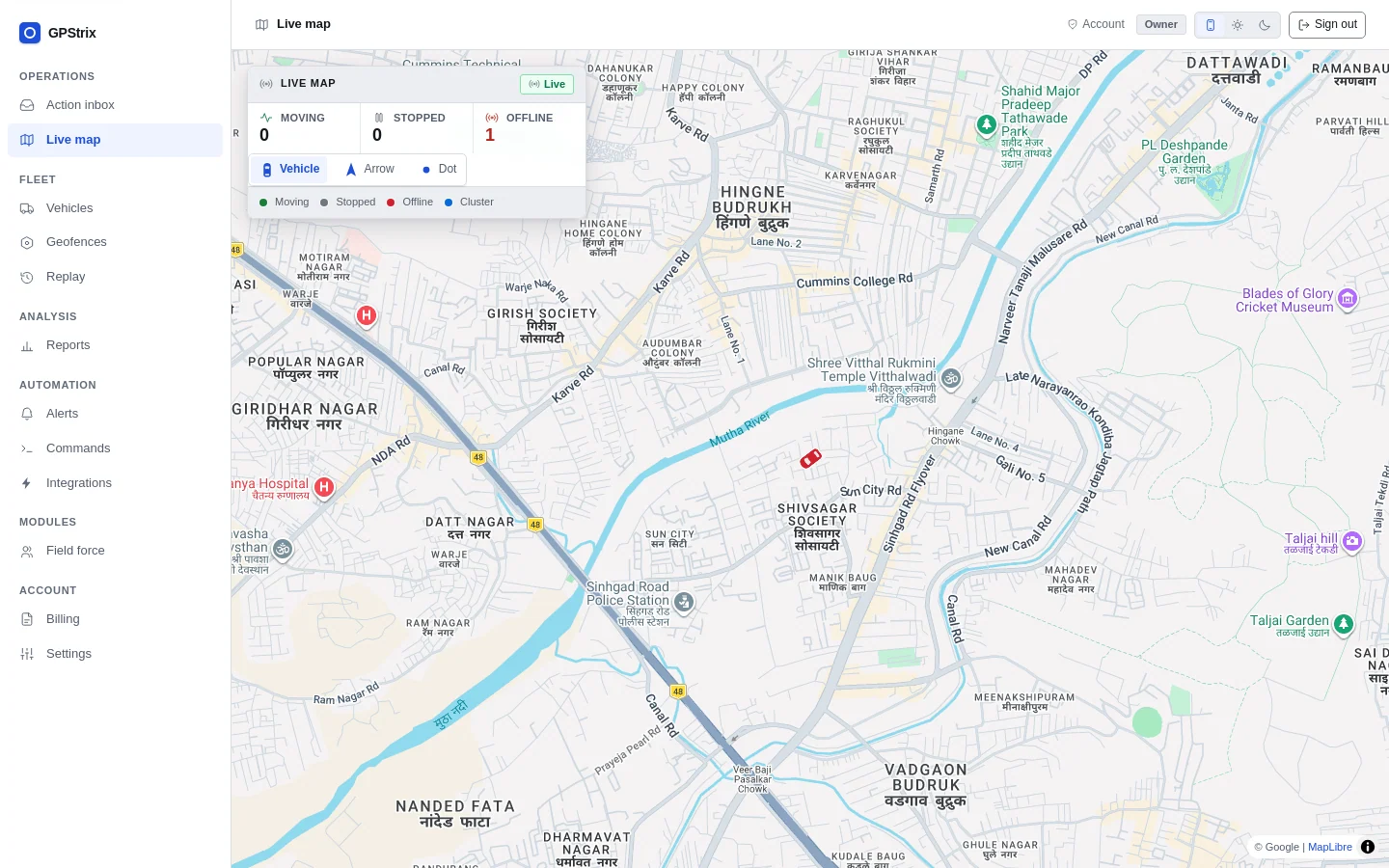
Task: Click the Sun City Rd label
Action: point(871,491)
